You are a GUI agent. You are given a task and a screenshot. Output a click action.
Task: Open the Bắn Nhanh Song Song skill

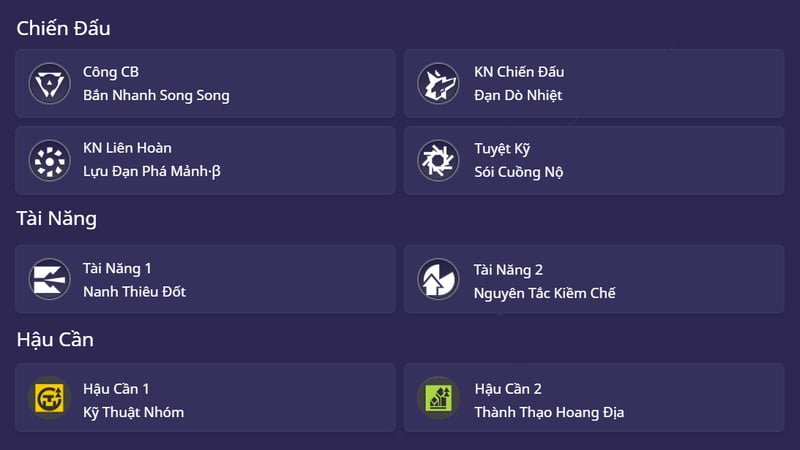point(156,96)
